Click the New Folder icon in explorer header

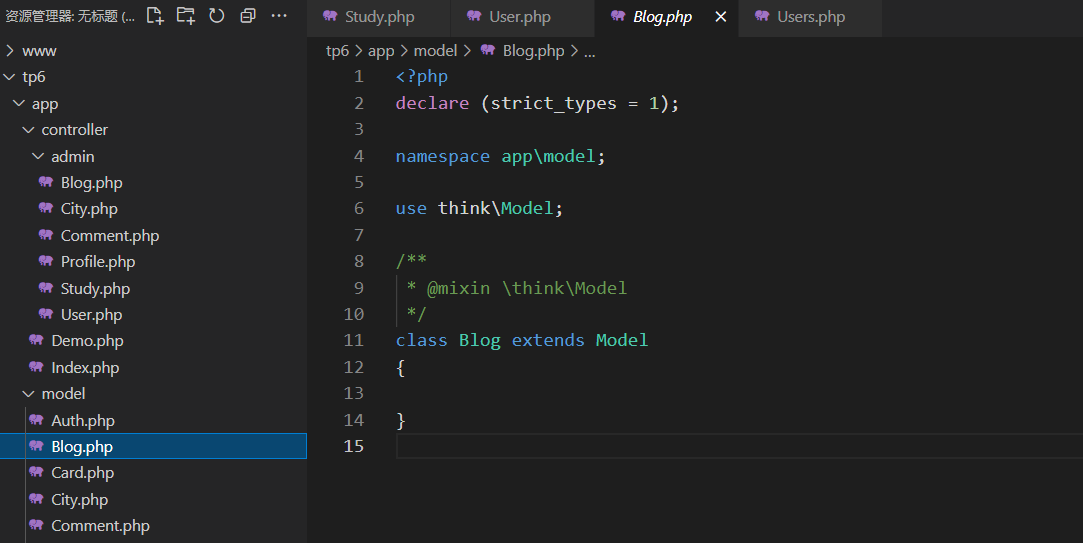(186, 16)
